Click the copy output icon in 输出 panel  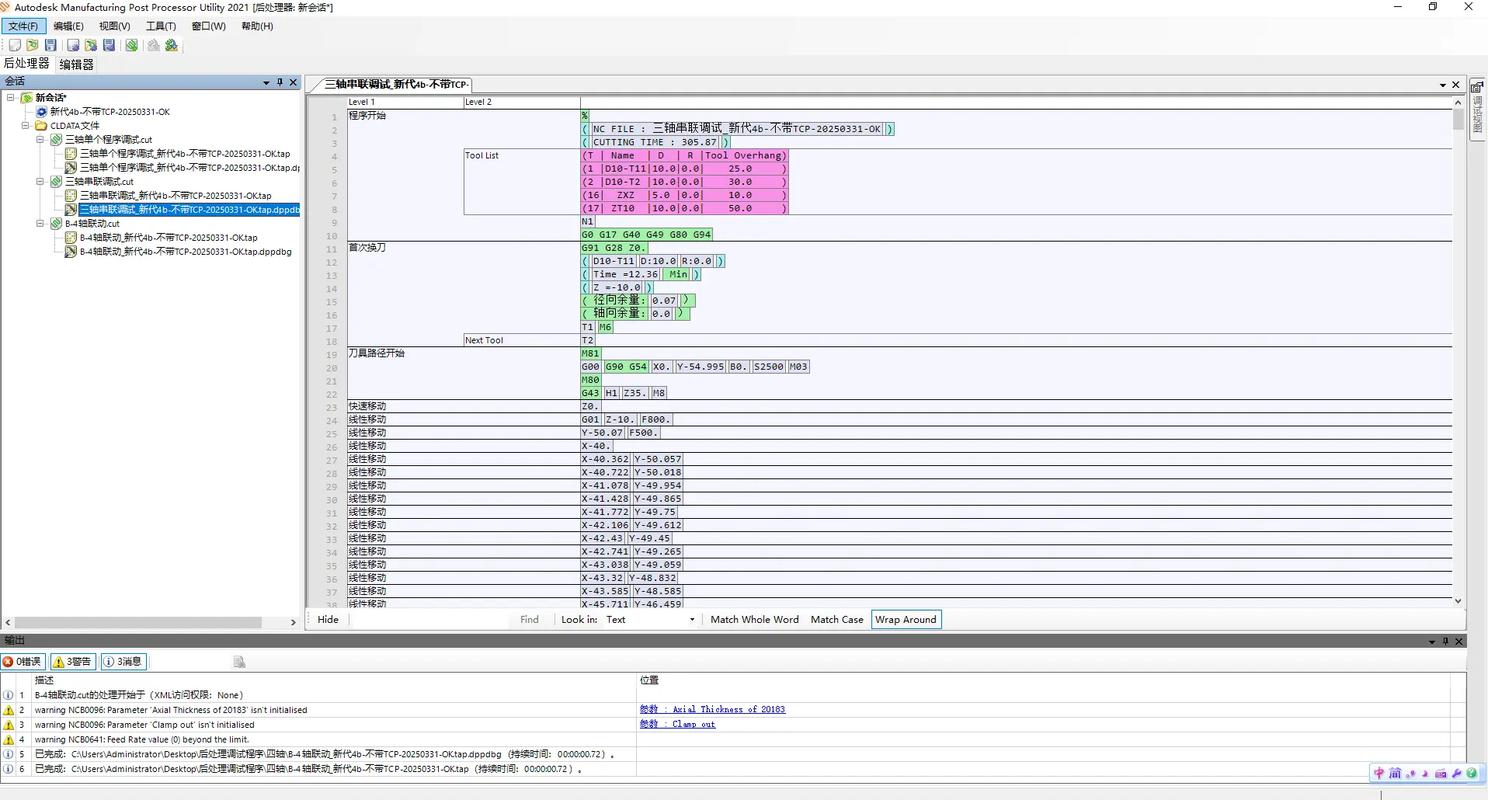coord(239,661)
